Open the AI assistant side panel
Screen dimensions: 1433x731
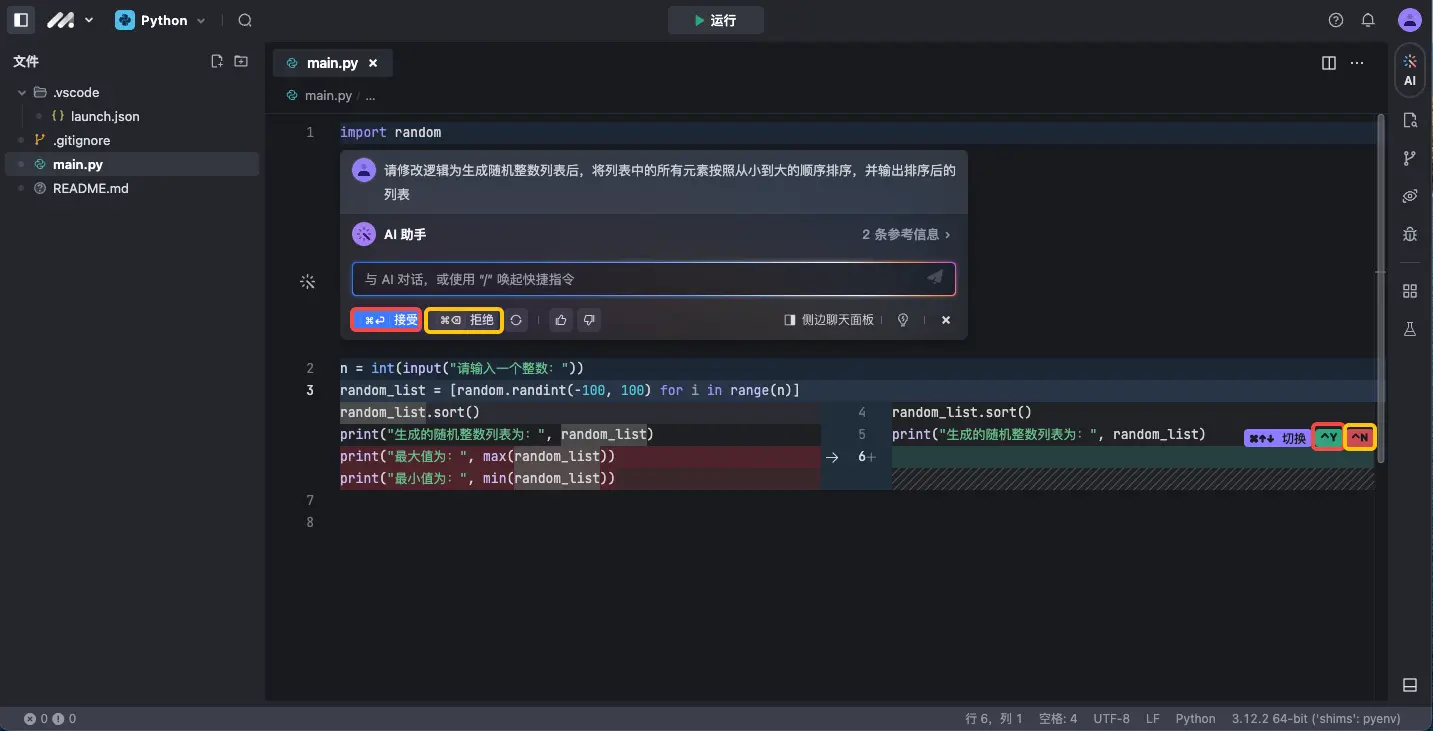pos(1410,70)
